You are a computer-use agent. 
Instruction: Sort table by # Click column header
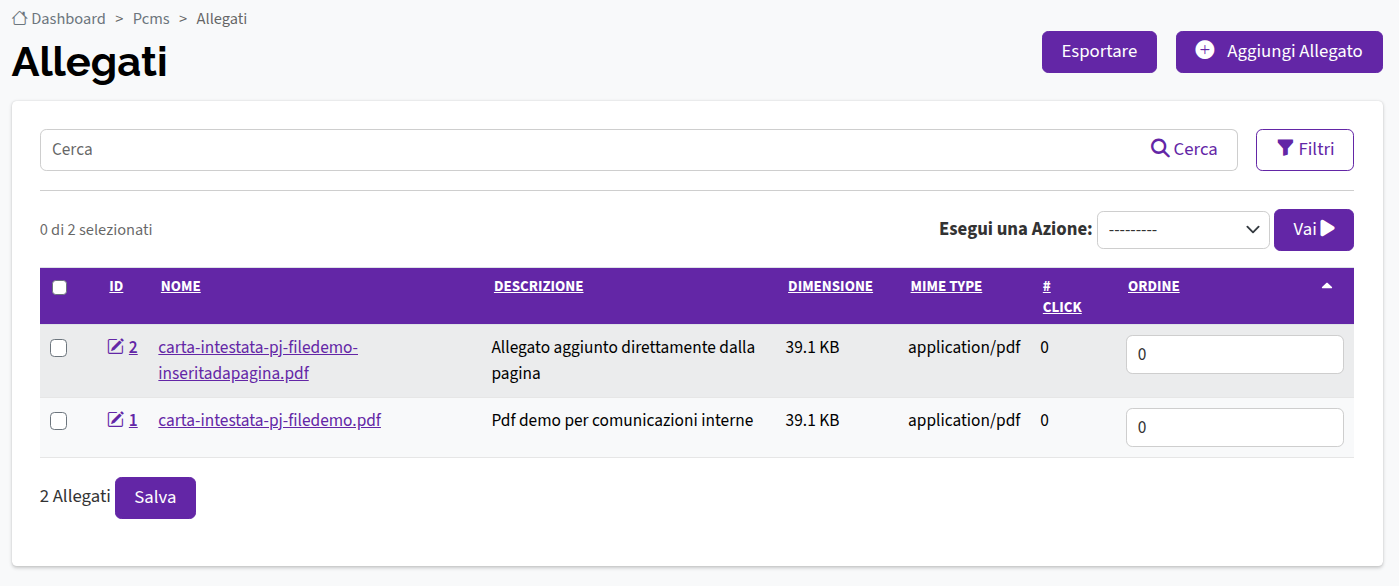tap(1062, 296)
